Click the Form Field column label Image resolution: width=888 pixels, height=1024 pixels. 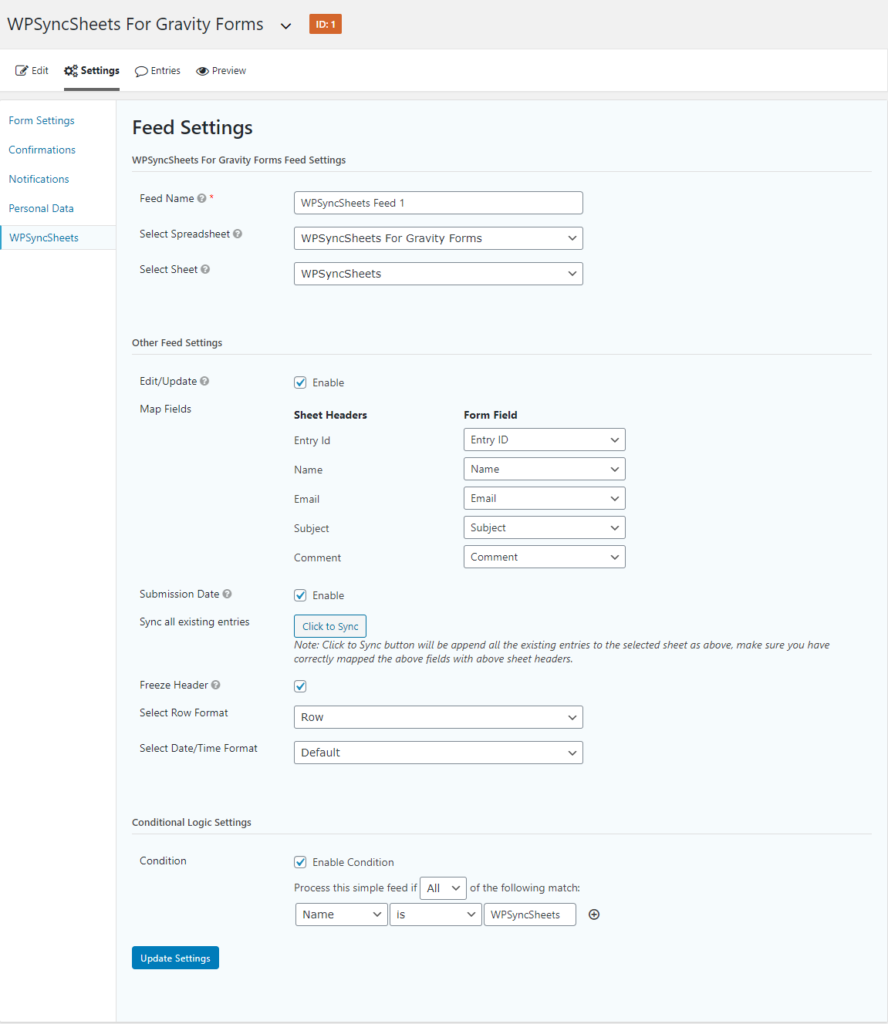490,415
